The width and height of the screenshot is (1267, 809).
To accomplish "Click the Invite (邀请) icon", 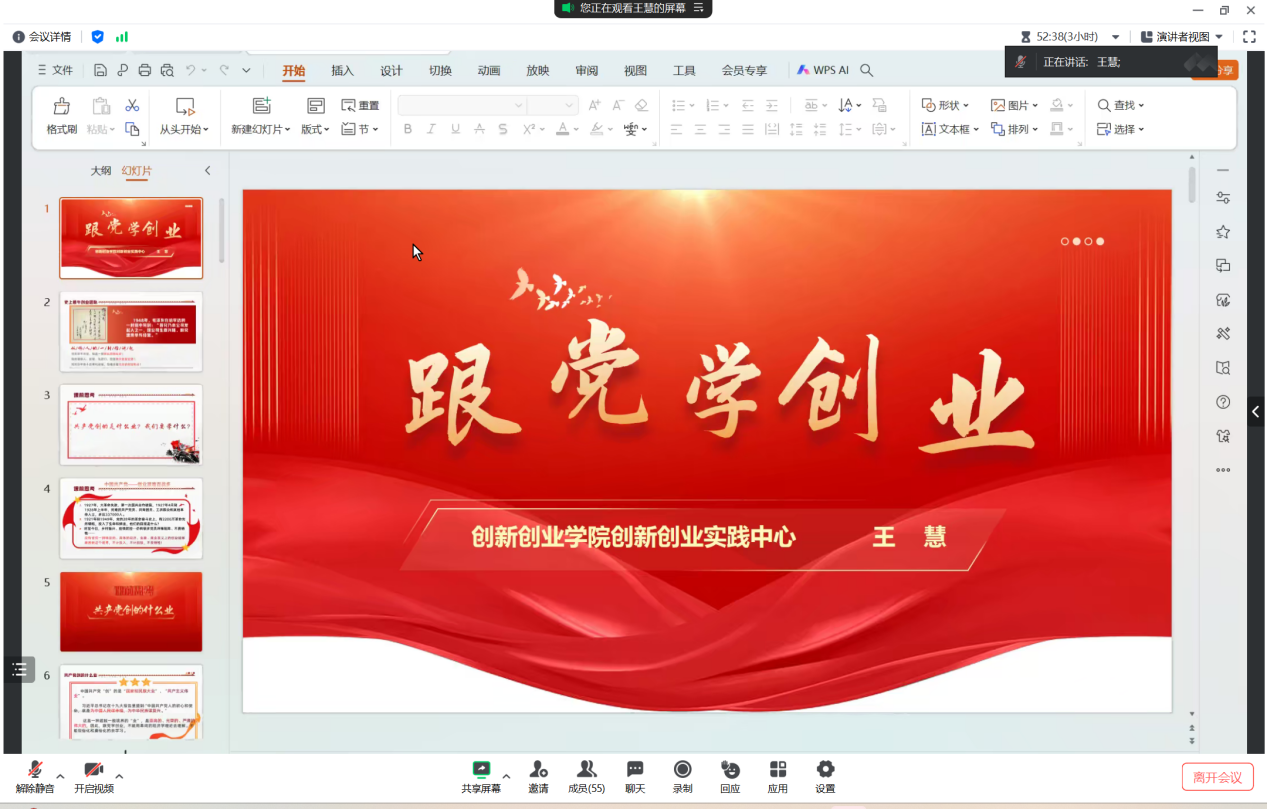I will pos(538,769).
